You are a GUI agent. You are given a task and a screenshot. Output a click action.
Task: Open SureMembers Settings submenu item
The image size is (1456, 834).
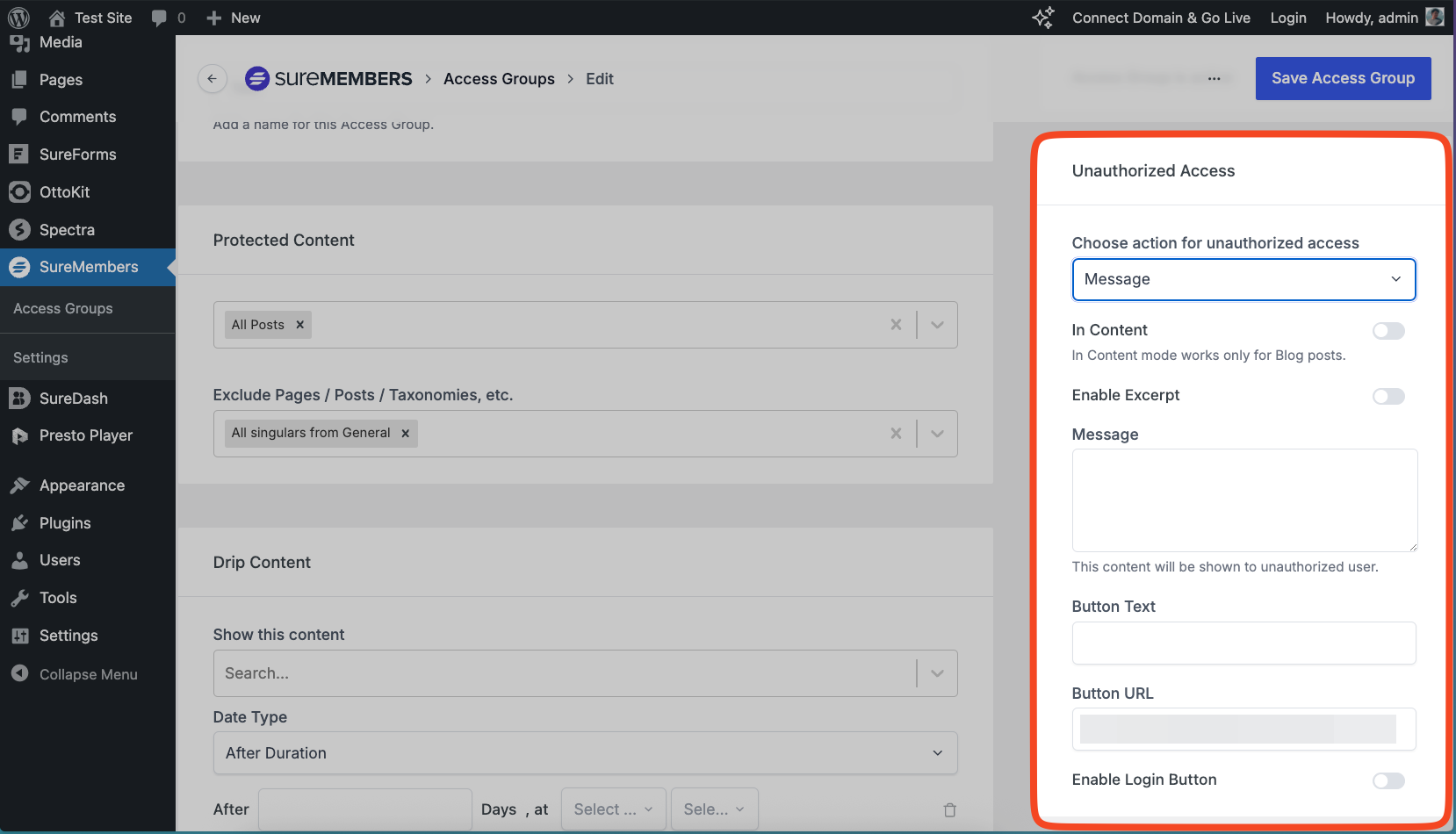tap(40, 358)
